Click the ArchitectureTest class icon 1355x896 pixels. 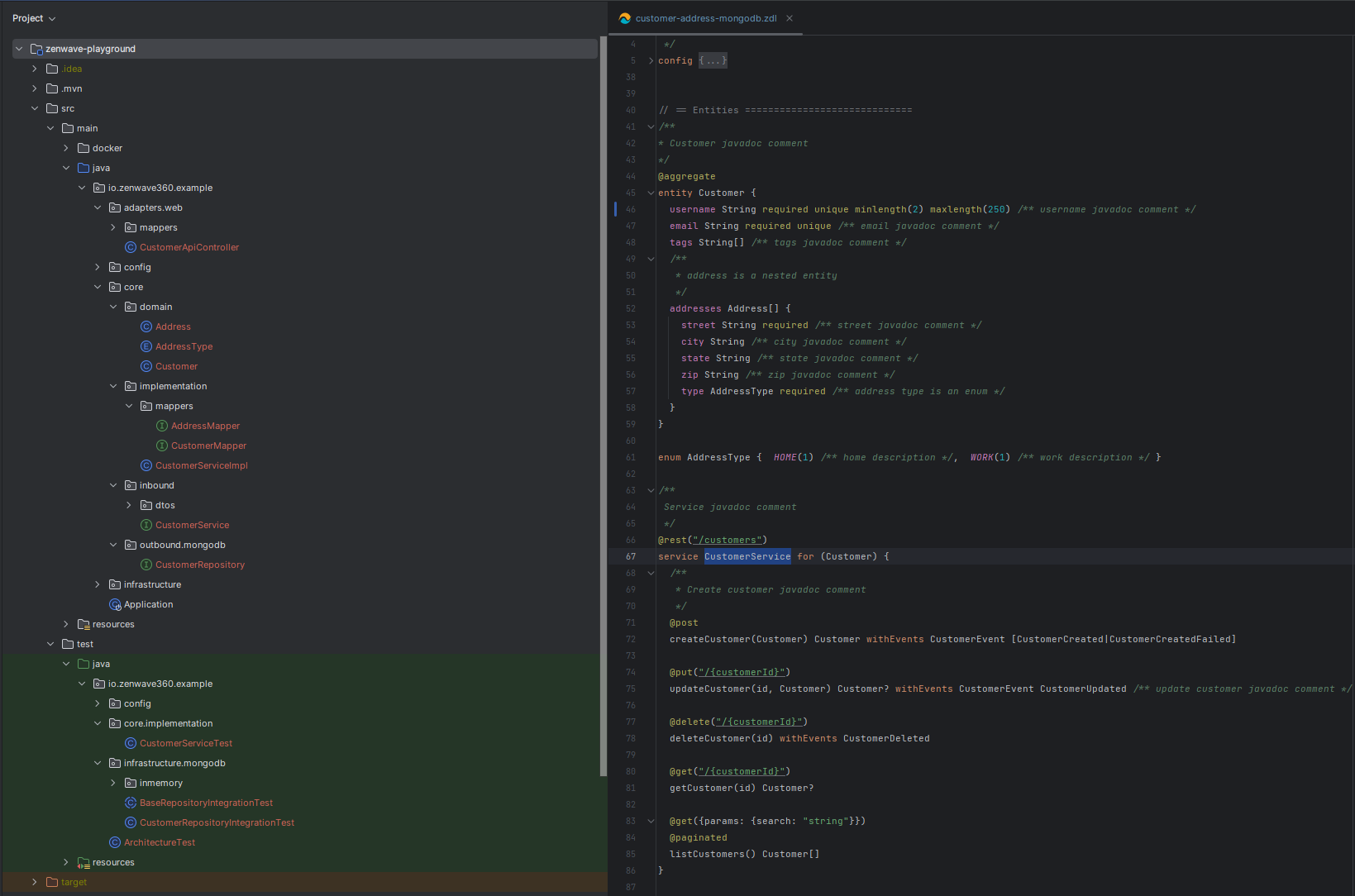click(115, 842)
